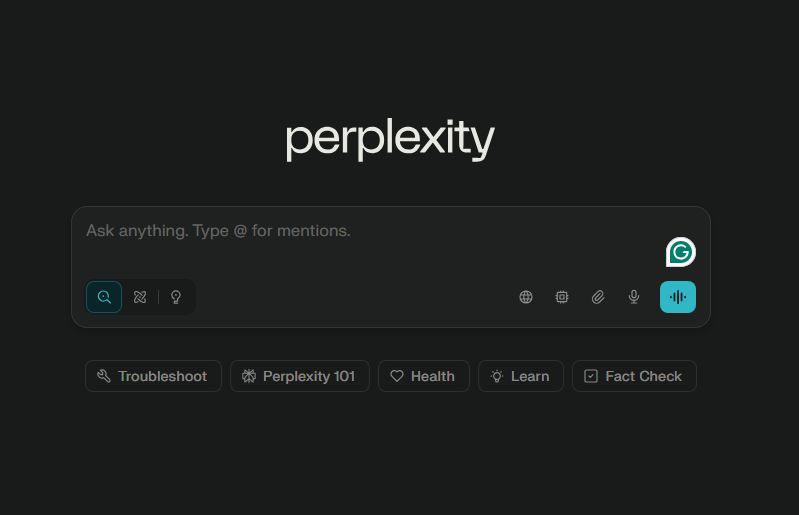
Task: Open the Grammarly extension icon
Action: 681,252
